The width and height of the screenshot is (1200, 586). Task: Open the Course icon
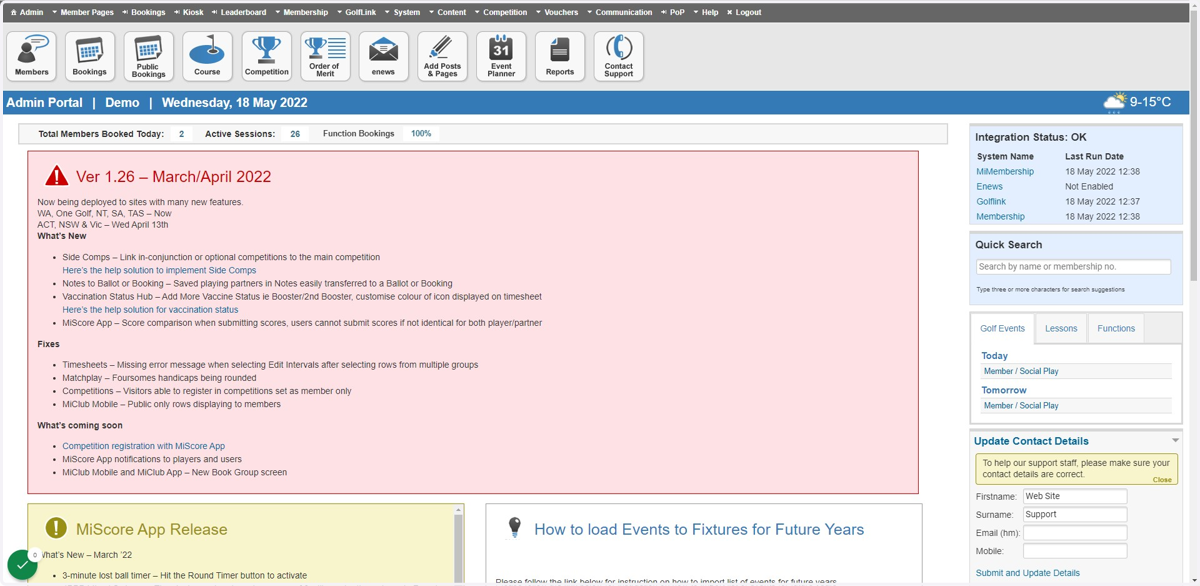[207, 56]
